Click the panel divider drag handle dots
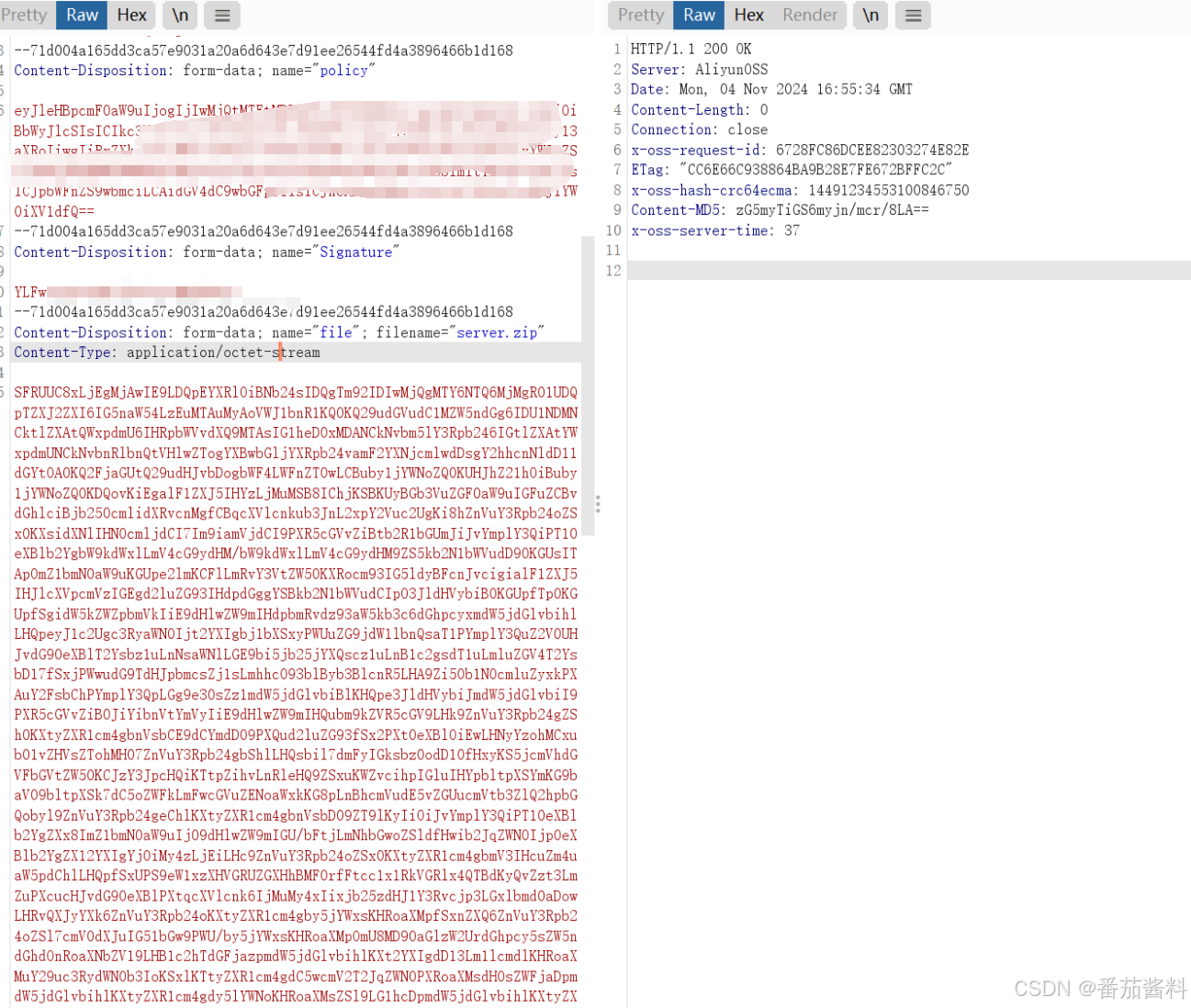Screen dimensions: 1191x1008 598,504
